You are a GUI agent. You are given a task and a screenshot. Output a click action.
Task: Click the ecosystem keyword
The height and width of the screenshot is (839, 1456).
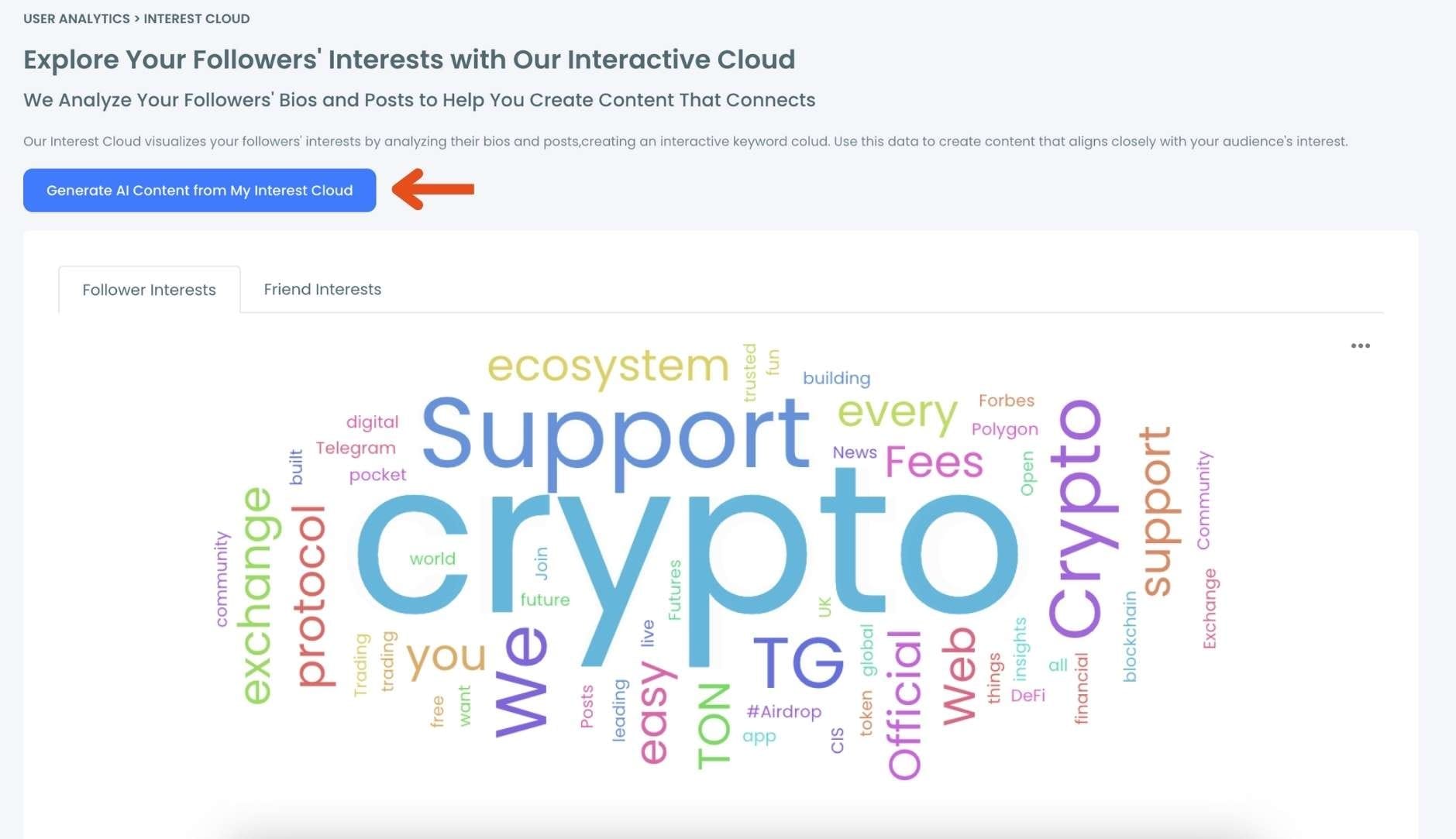click(607, 366)
